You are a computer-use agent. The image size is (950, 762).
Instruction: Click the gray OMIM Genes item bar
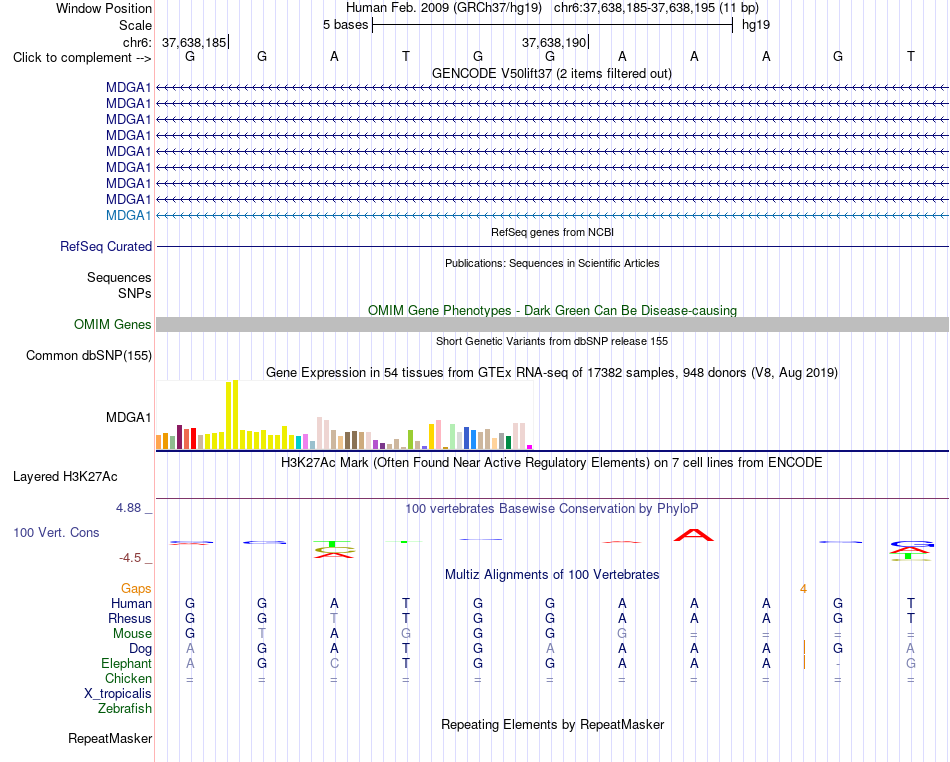pyautogui.click(x=553, y=325)
